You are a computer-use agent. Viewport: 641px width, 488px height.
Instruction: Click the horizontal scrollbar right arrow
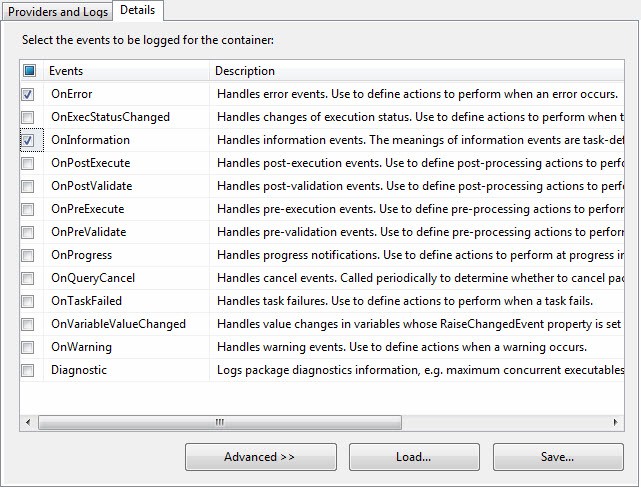613,423
